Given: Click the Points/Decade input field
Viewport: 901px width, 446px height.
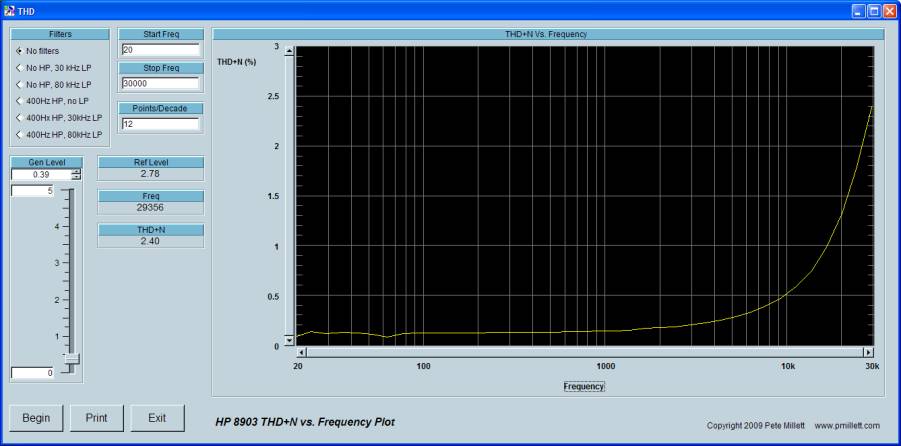Looking at the screenshot, I should tap(160, 124).
